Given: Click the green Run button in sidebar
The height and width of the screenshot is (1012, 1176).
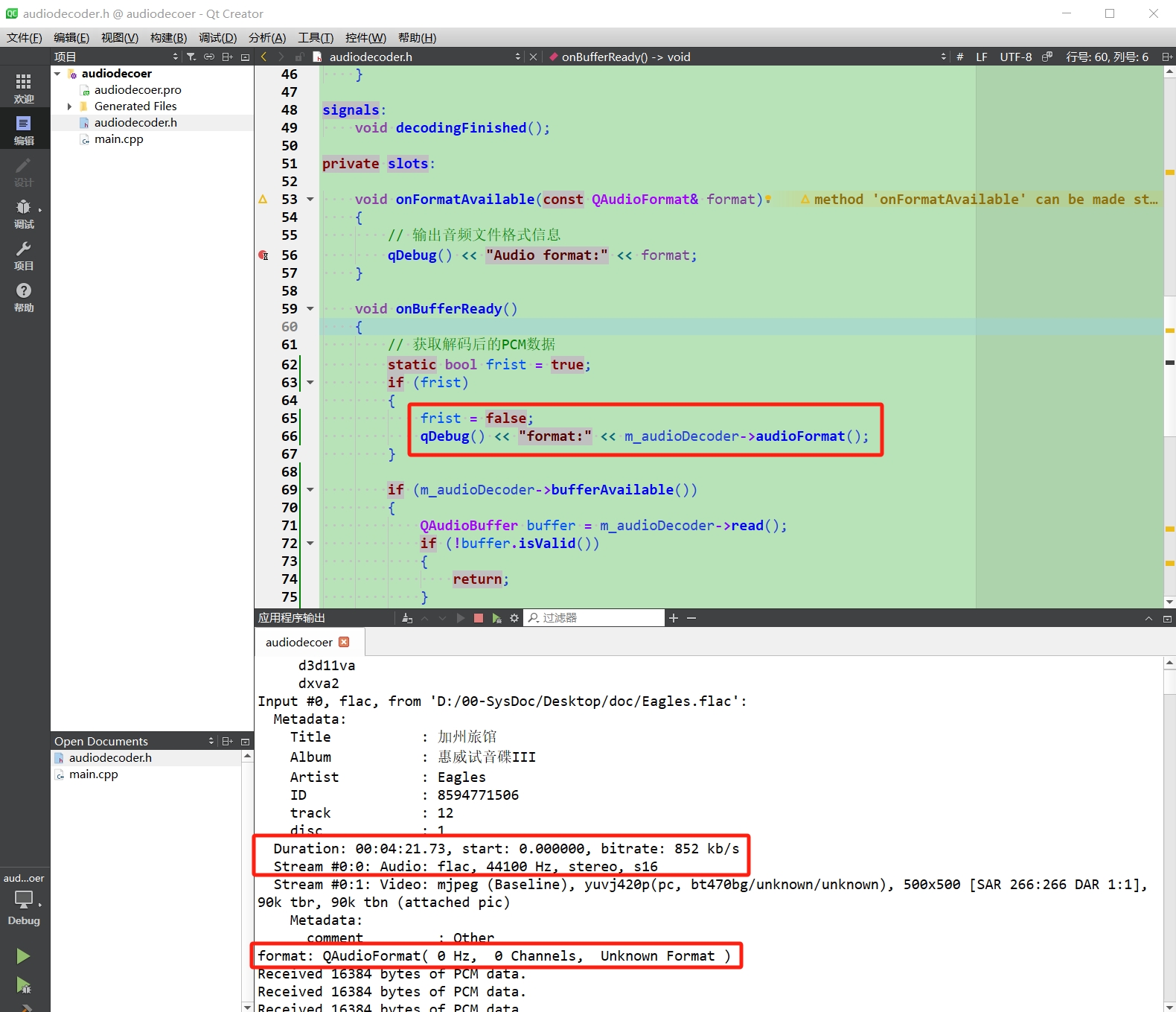Looking at the screenshot, I should coord(23,955).
